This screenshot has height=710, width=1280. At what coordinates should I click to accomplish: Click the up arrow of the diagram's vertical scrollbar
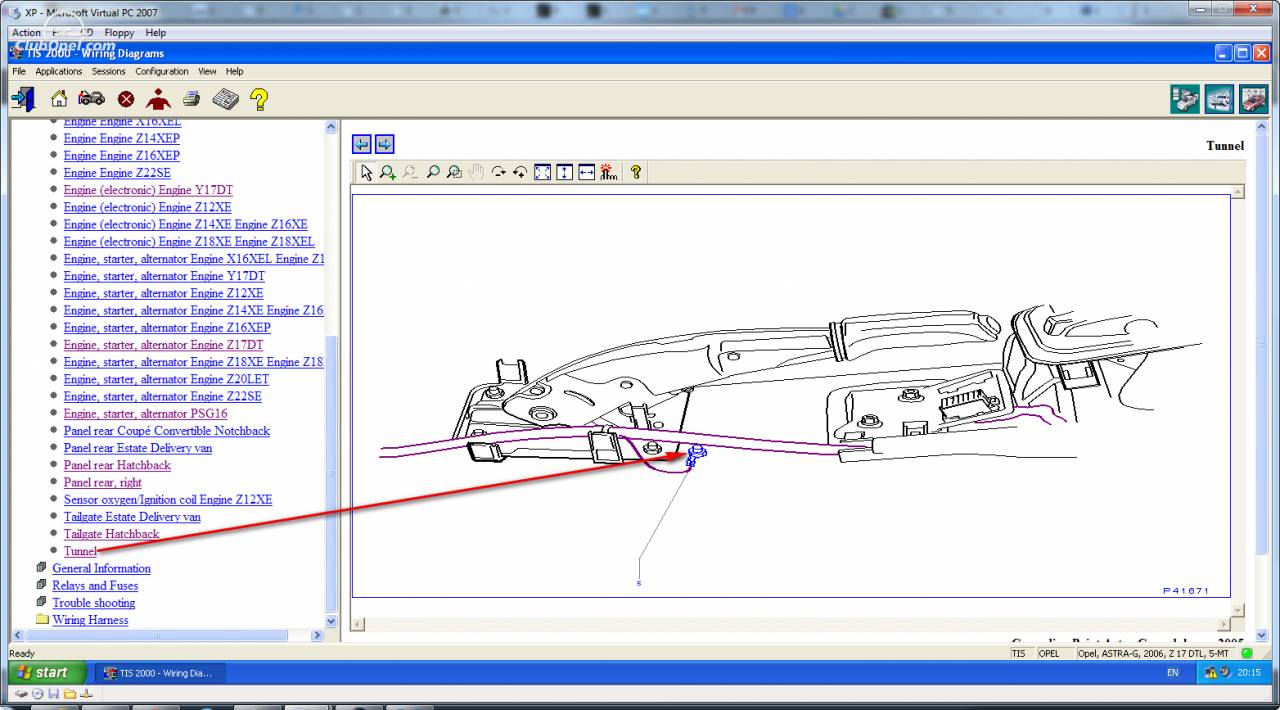tap(1238, 191)
